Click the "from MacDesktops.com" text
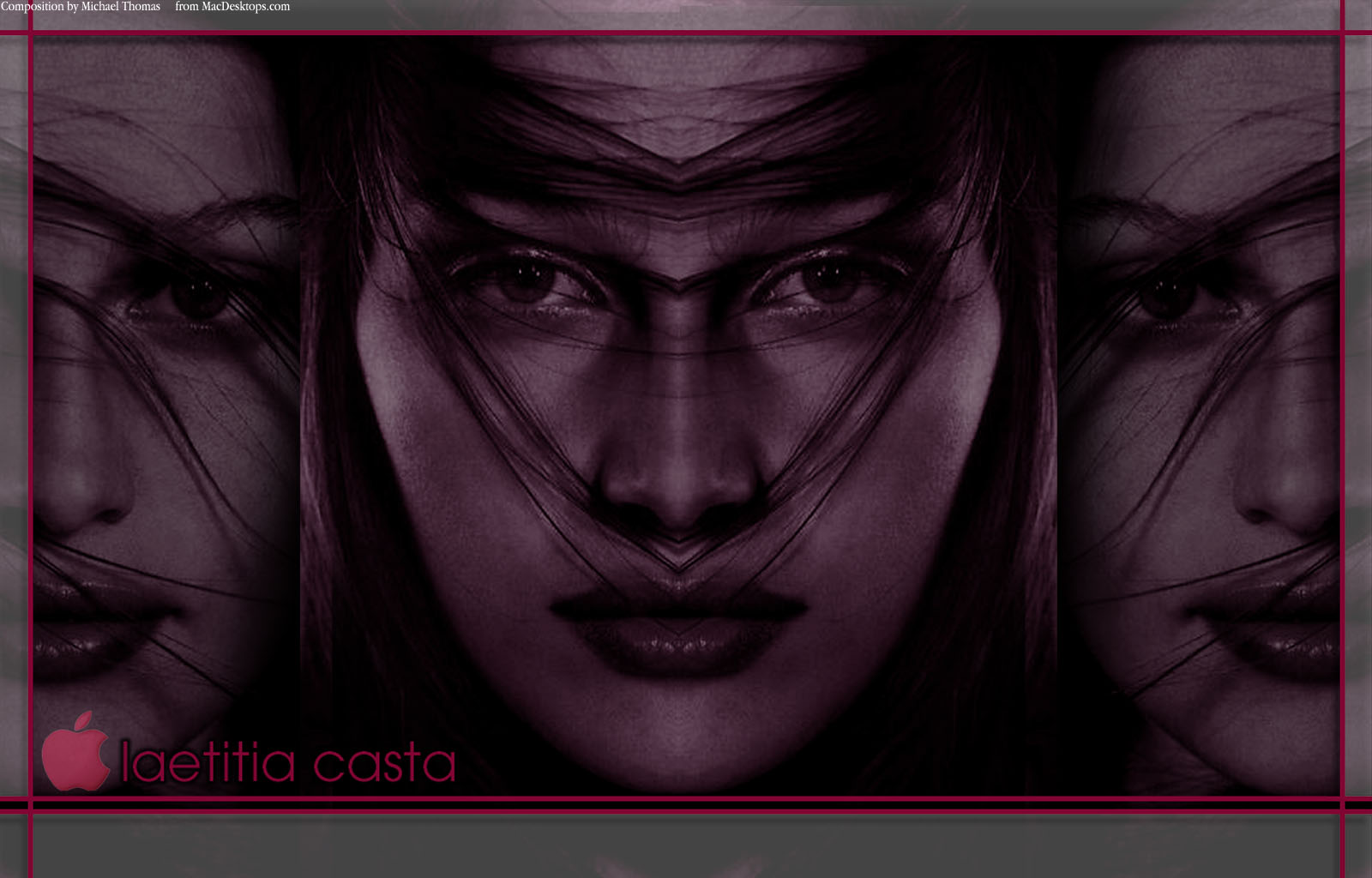The width and height of the screenshot is (1372, 878). pyautogui.click(x=232, y=7)
